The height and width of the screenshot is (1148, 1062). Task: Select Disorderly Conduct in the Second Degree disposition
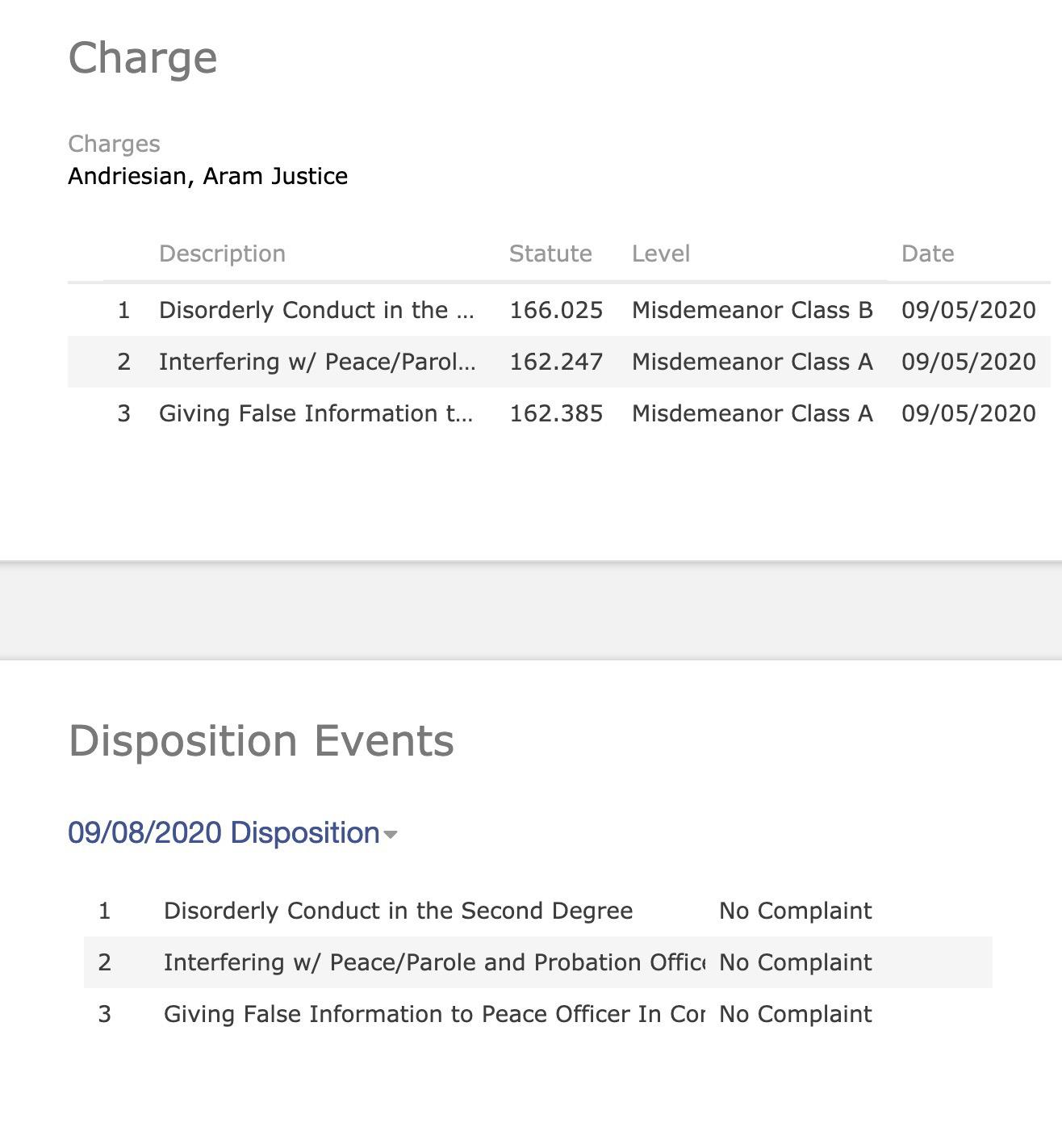[398, 911]
